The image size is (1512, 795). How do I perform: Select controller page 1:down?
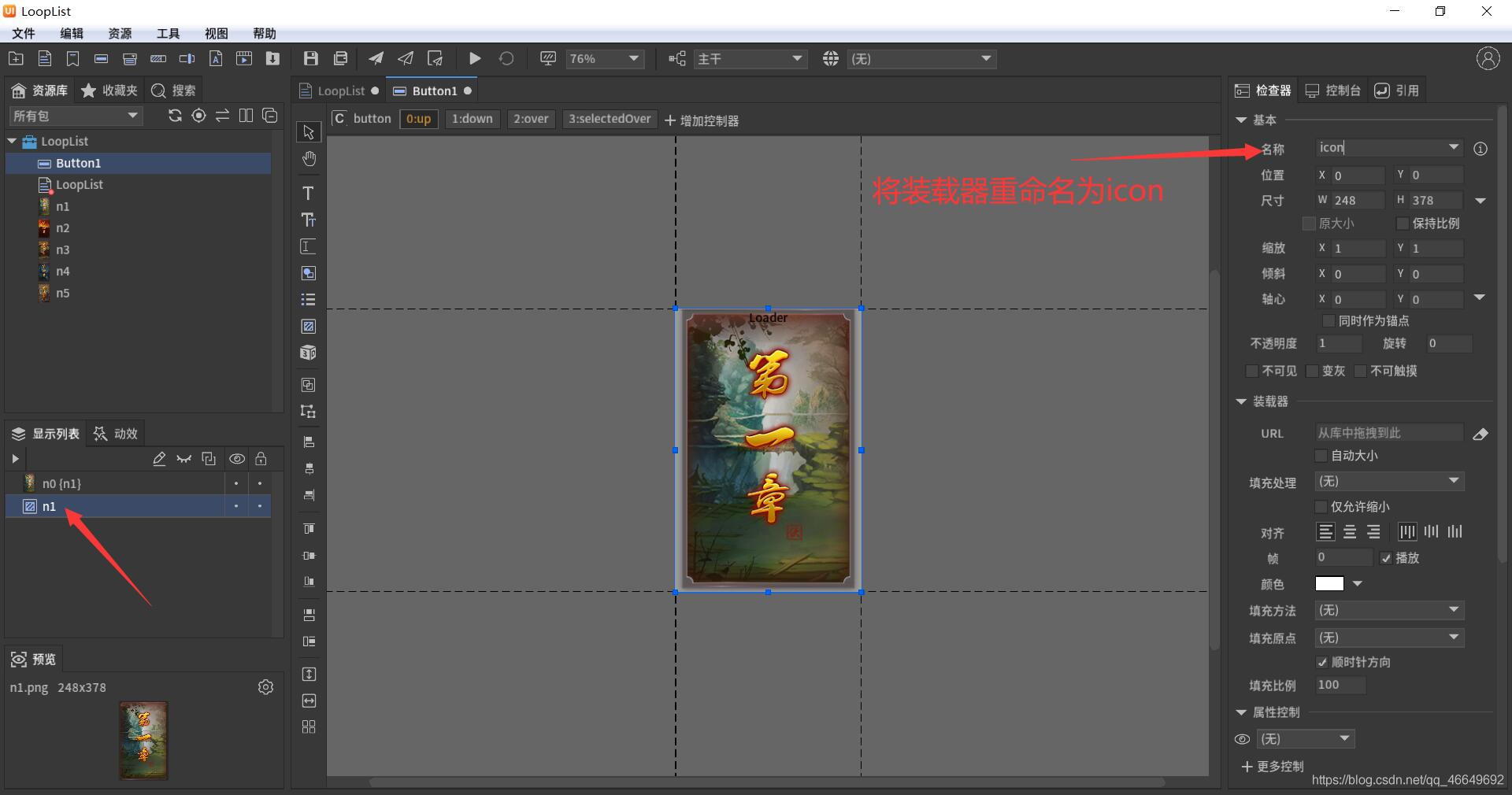click(472, 119)
